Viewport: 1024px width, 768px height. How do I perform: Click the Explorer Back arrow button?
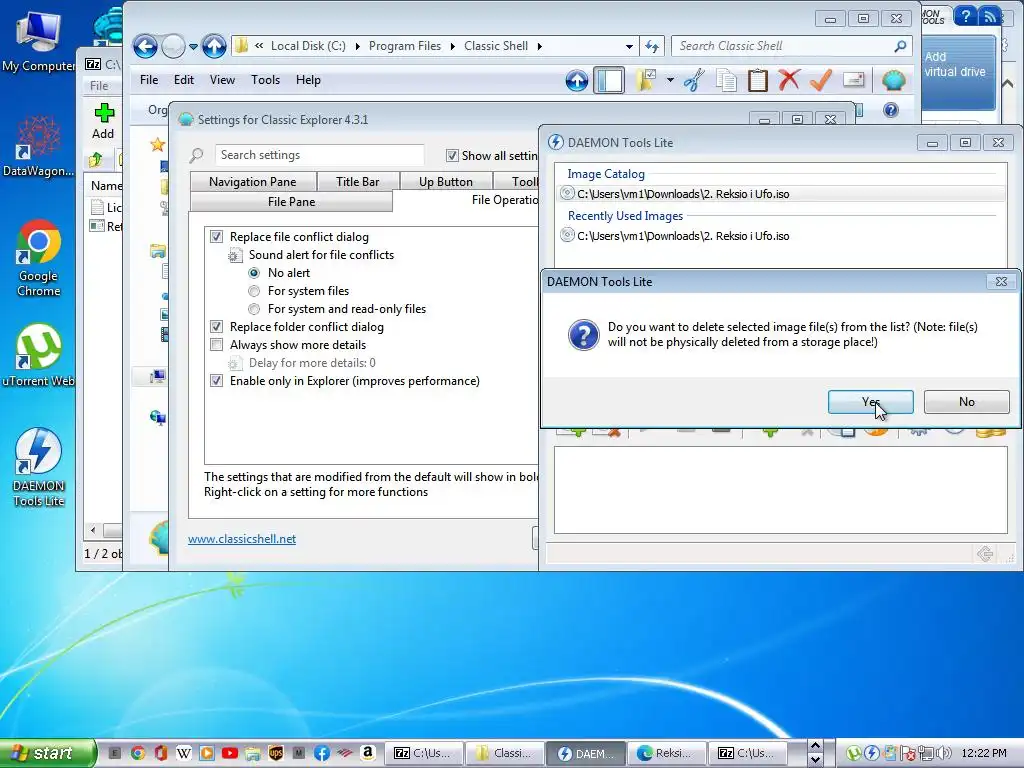[145, 46]
